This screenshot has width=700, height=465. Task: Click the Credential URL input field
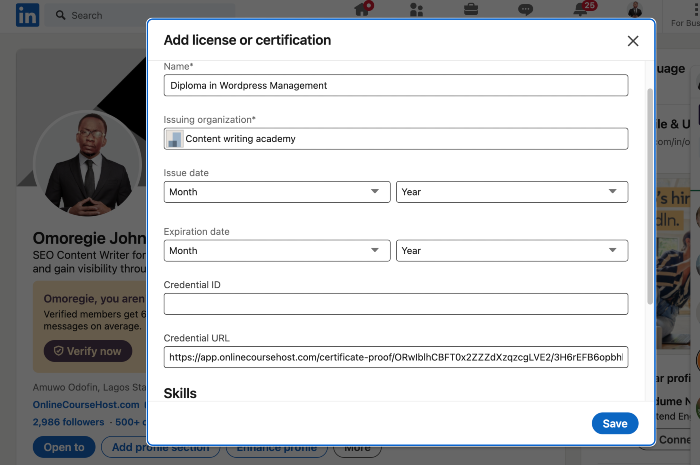coord(396,357)
